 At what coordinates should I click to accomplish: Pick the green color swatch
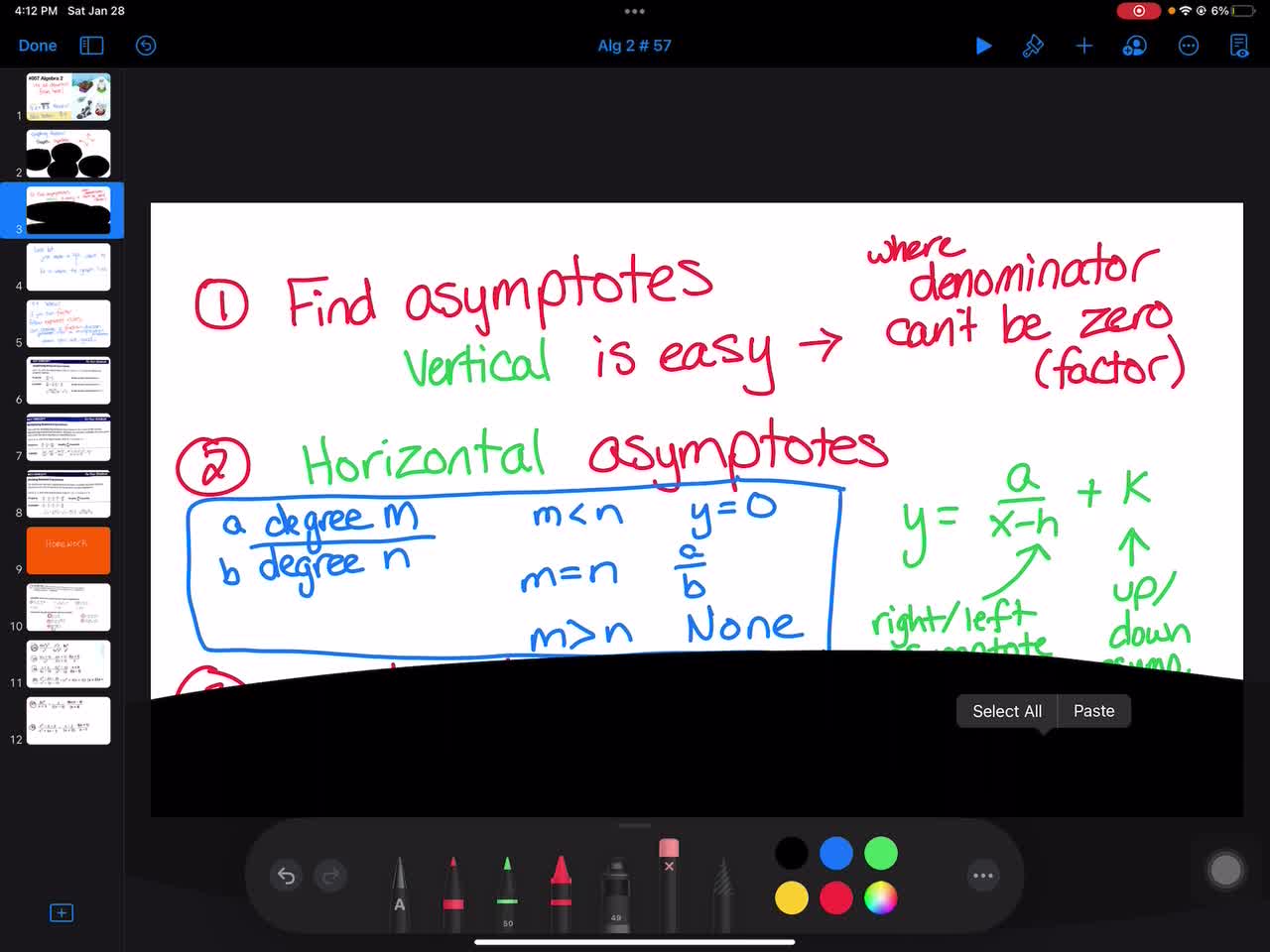[x=881, y=853]
